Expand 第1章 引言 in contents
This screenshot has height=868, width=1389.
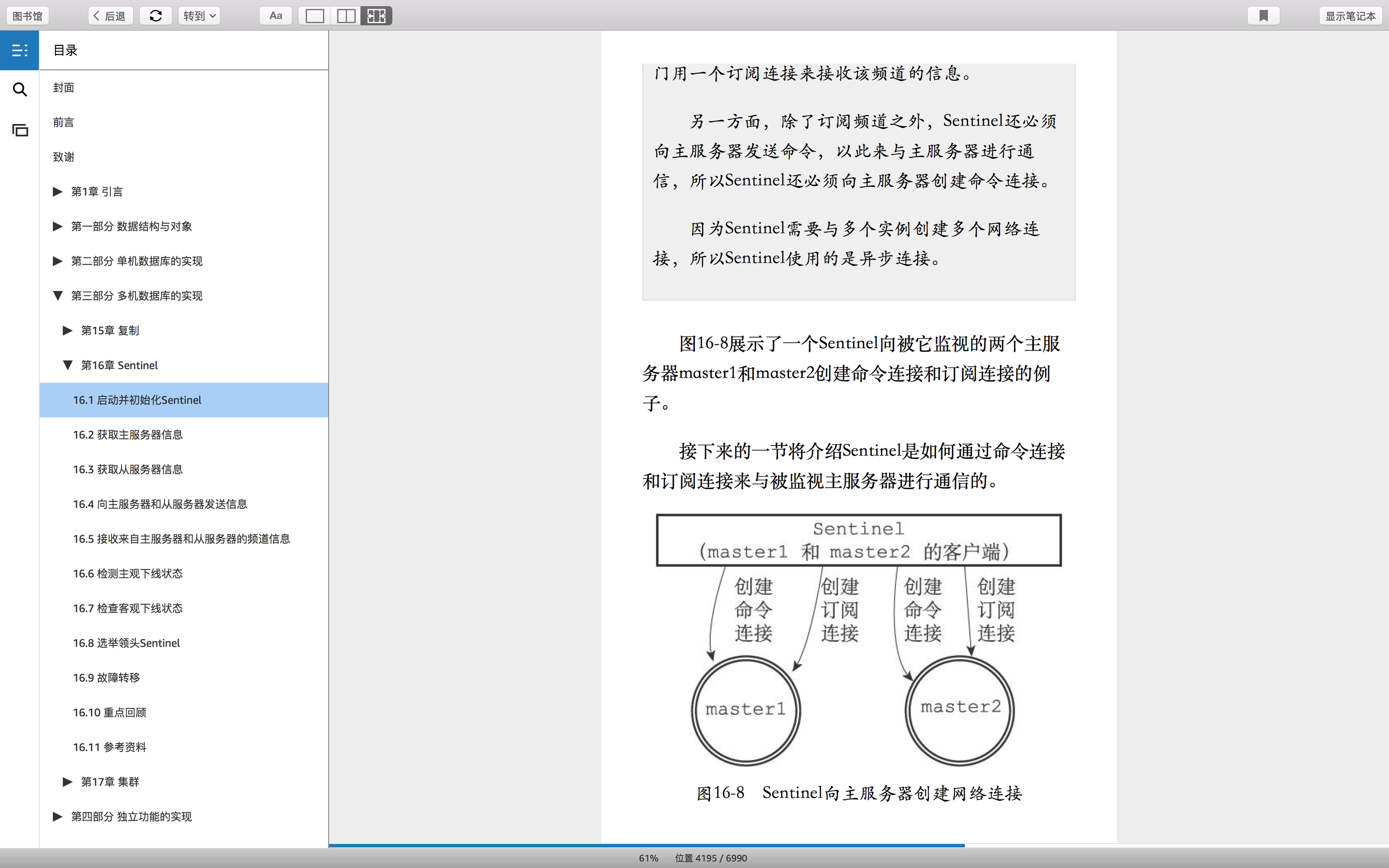point(57,192)
